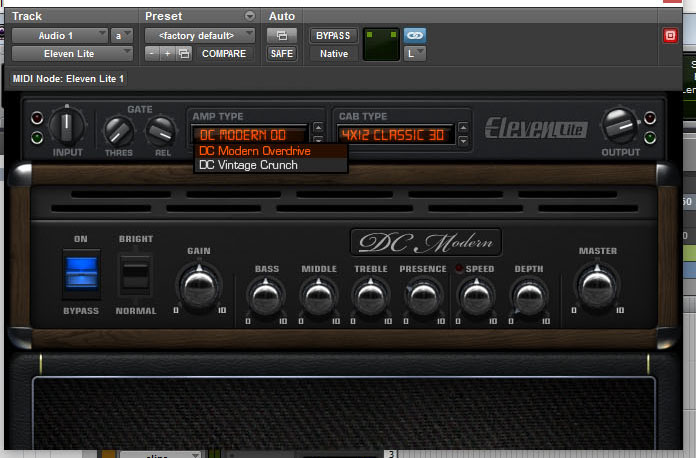Click Amp Type up arrow
Image resolution: width=696 pixels, height=458 pixels.
318,128
